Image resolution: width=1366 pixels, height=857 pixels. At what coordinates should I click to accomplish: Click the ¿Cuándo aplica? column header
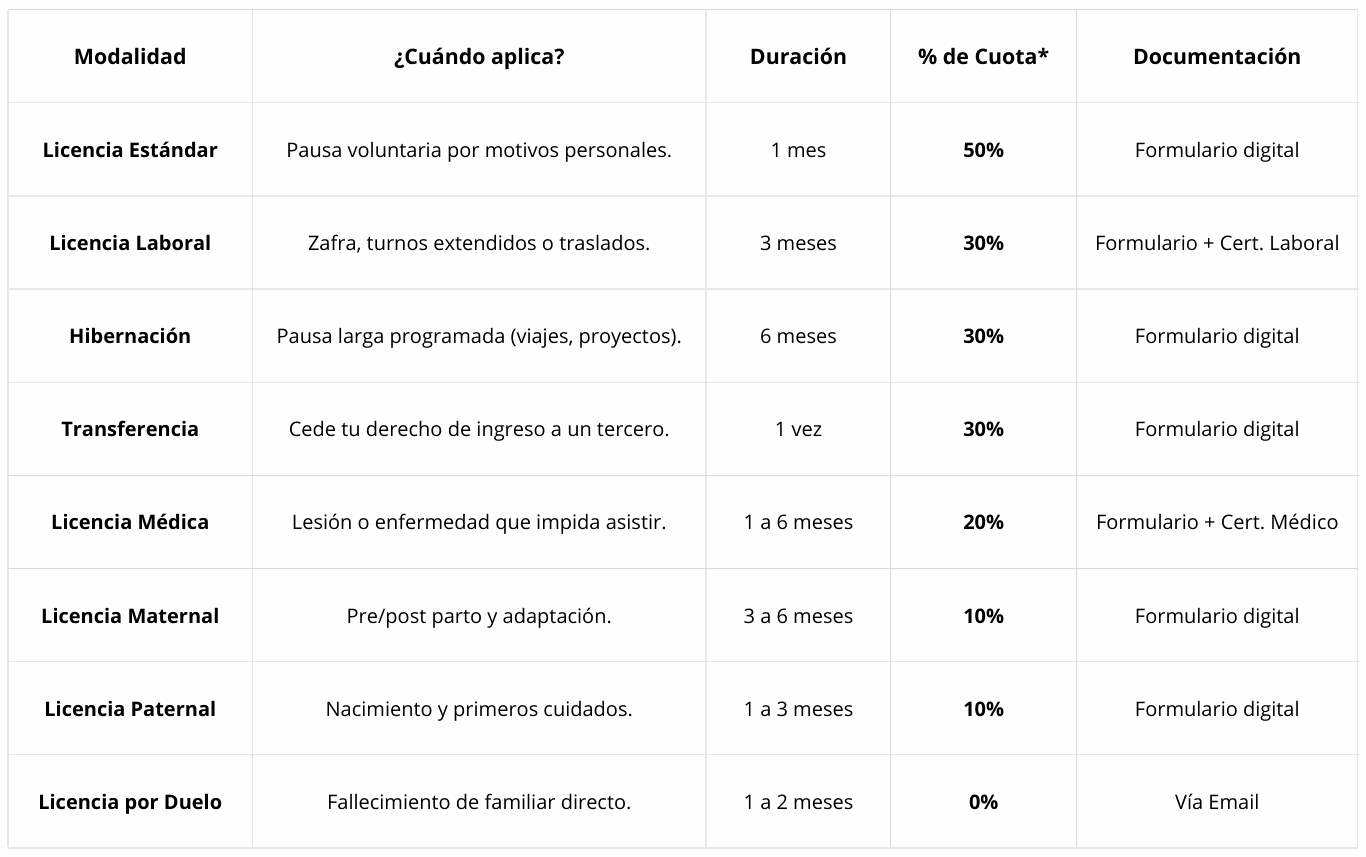point(478,57)
